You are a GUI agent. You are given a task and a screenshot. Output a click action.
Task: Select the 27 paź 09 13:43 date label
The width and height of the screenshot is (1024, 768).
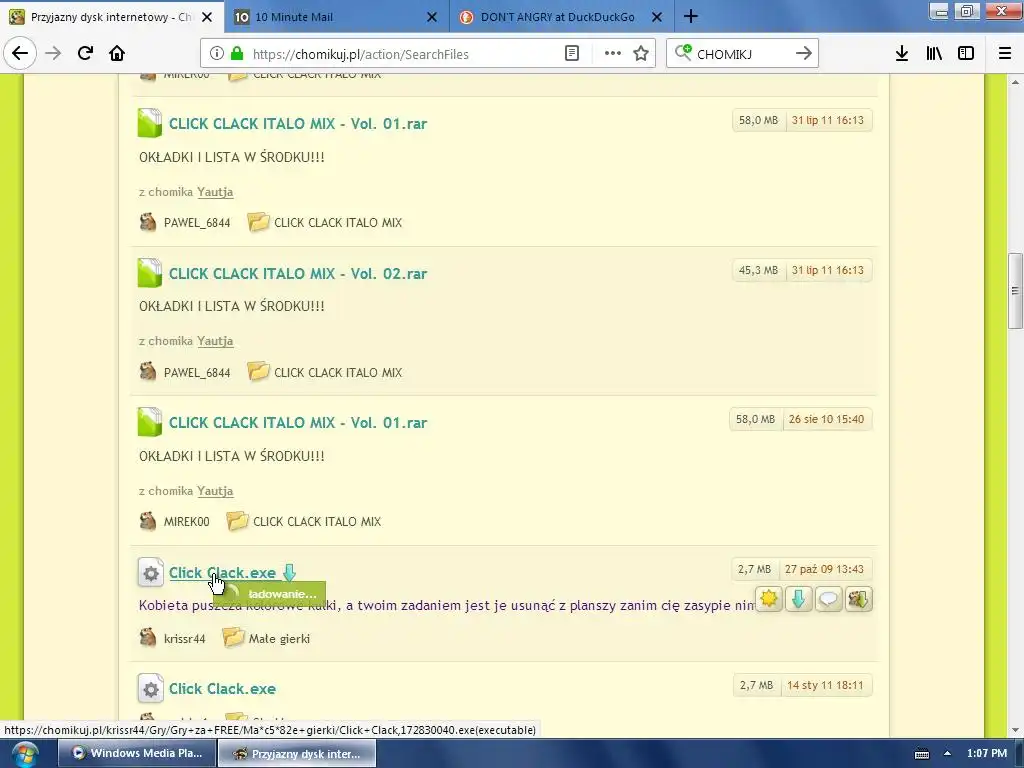tap(824, 569)
